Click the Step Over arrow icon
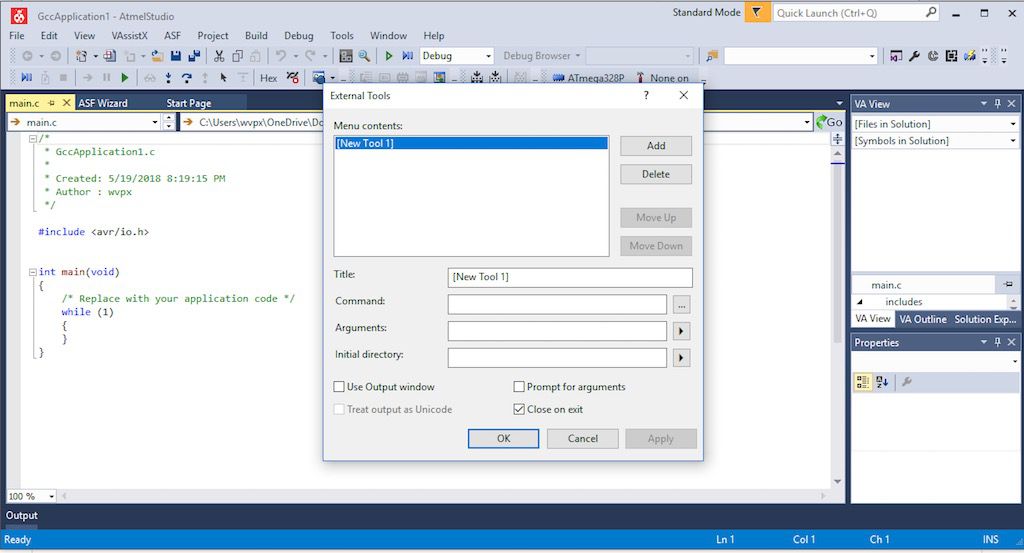Image resolution: width=1024 pixels, height=553 pixels. [187, 78]
